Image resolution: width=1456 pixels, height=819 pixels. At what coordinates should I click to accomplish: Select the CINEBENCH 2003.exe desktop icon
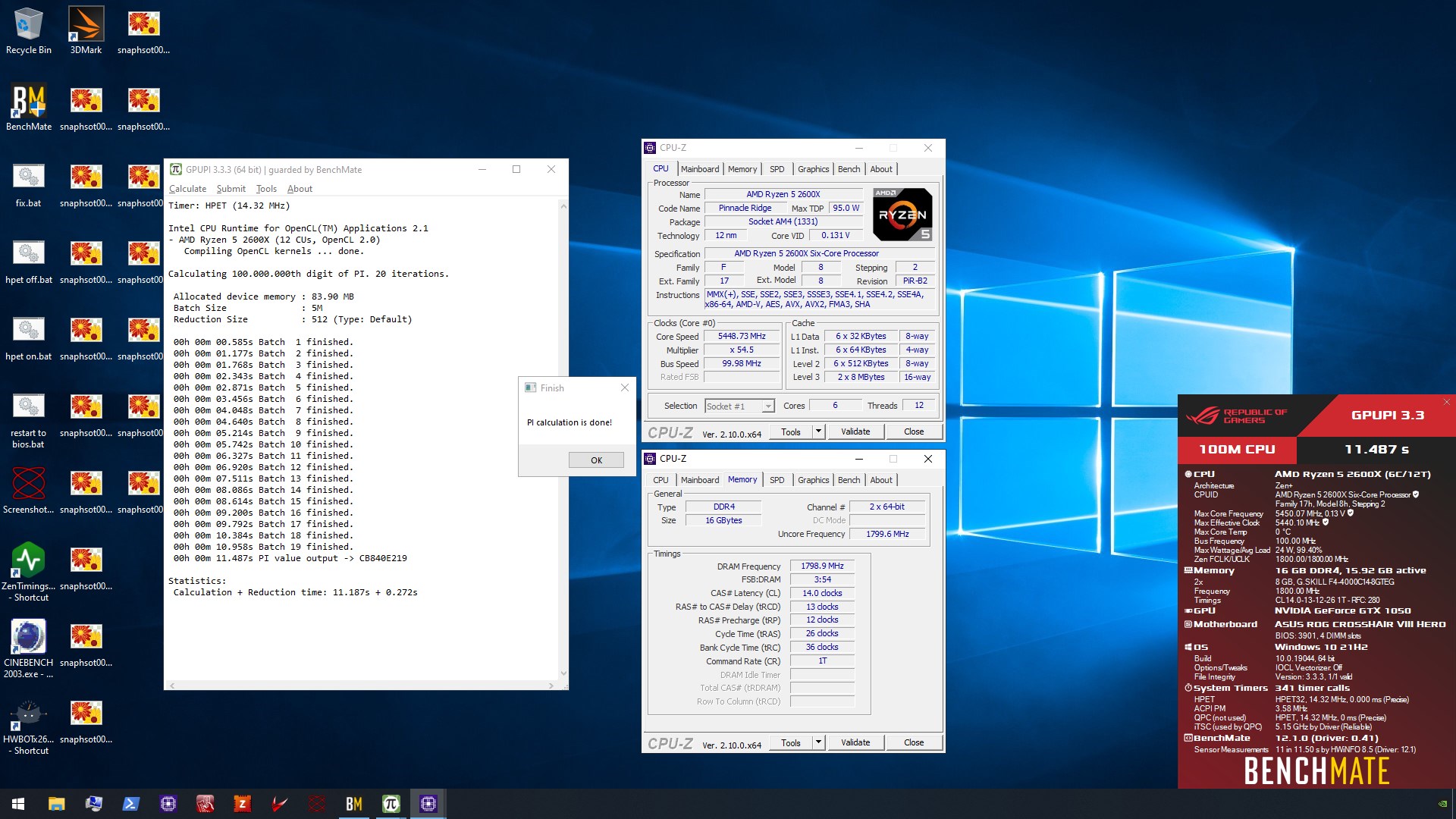point(29,648)
